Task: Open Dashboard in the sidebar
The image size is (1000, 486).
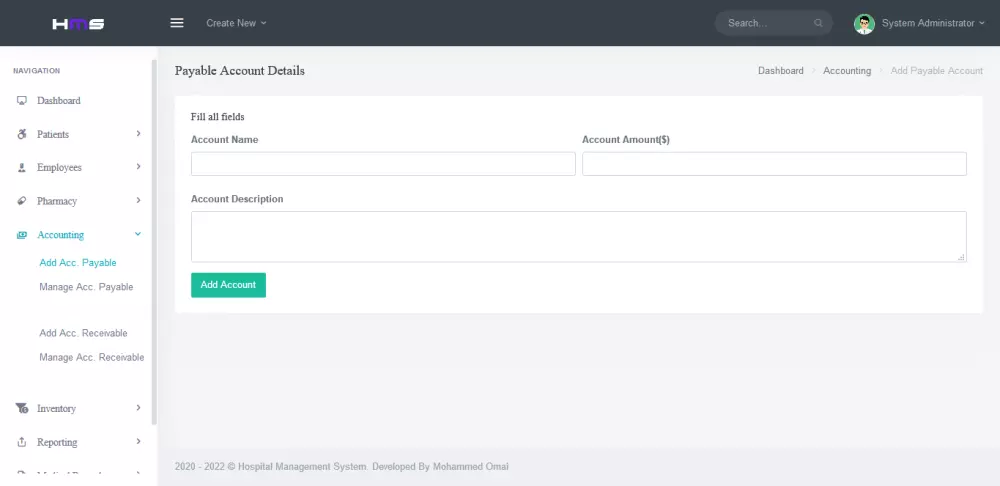Action: point(59,101)
